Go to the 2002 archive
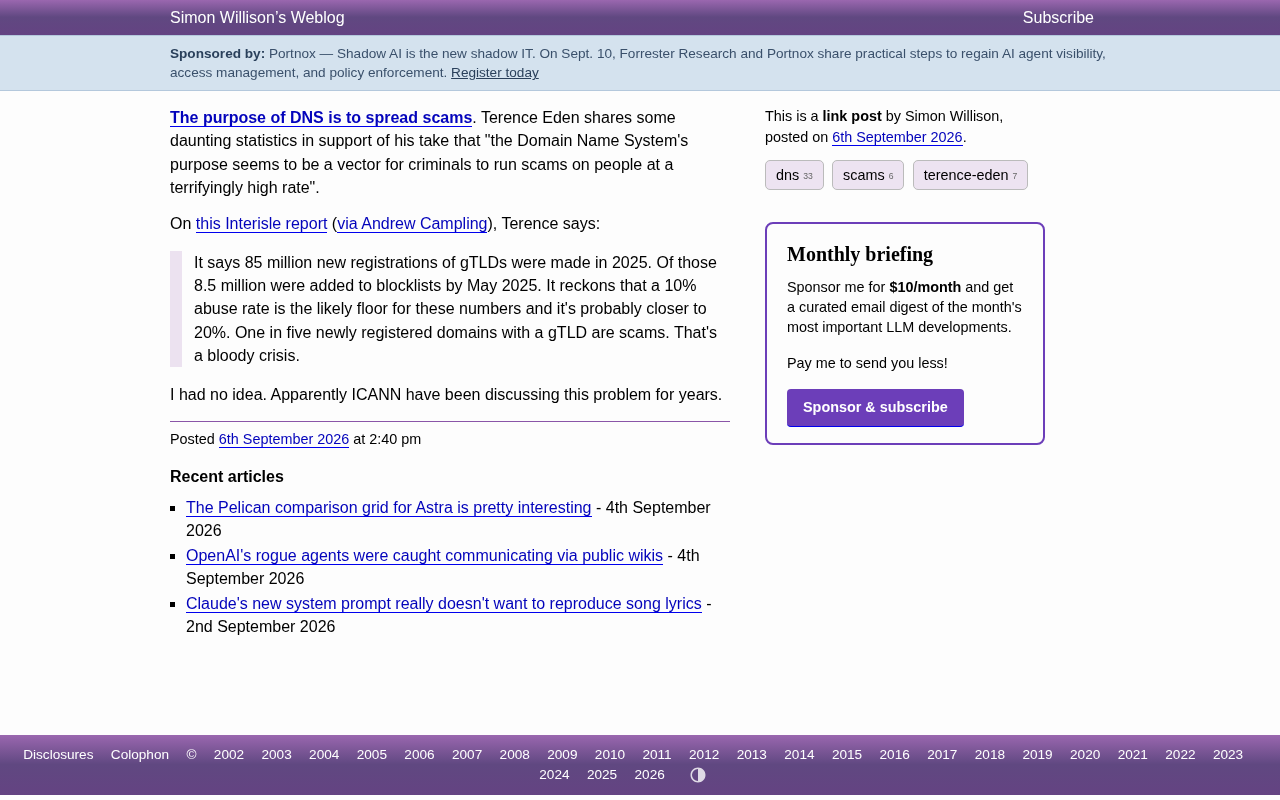This screenshot has height=800, width=1280. pos(229,755)
